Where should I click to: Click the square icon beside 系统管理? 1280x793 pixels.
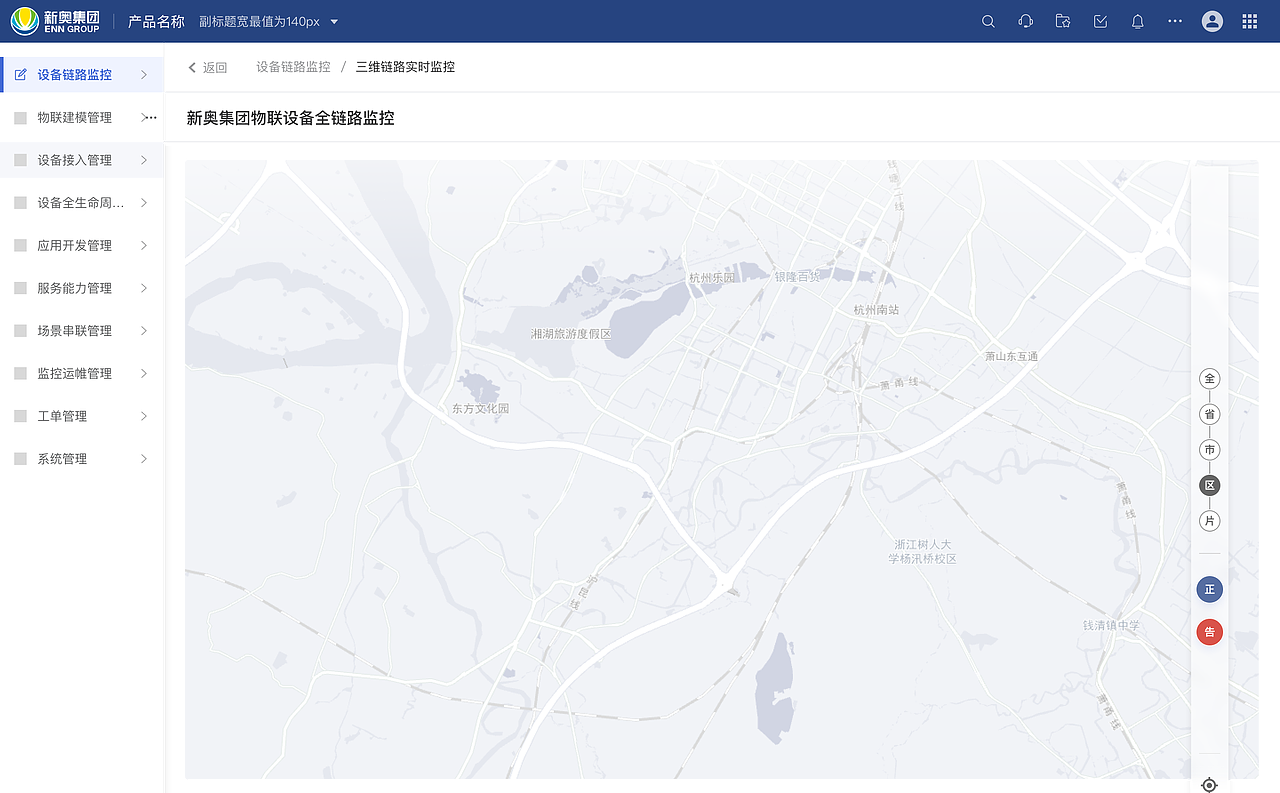20,459
